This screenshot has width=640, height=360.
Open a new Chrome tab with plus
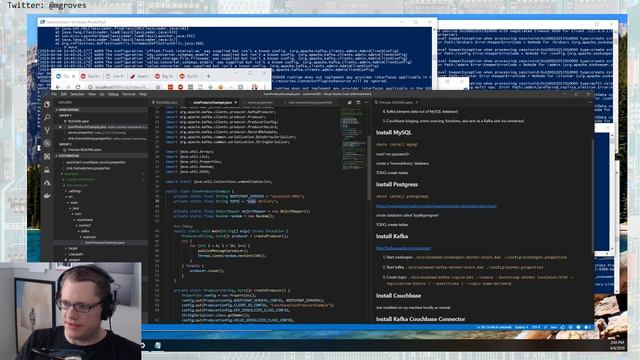(x=208, y=76)
